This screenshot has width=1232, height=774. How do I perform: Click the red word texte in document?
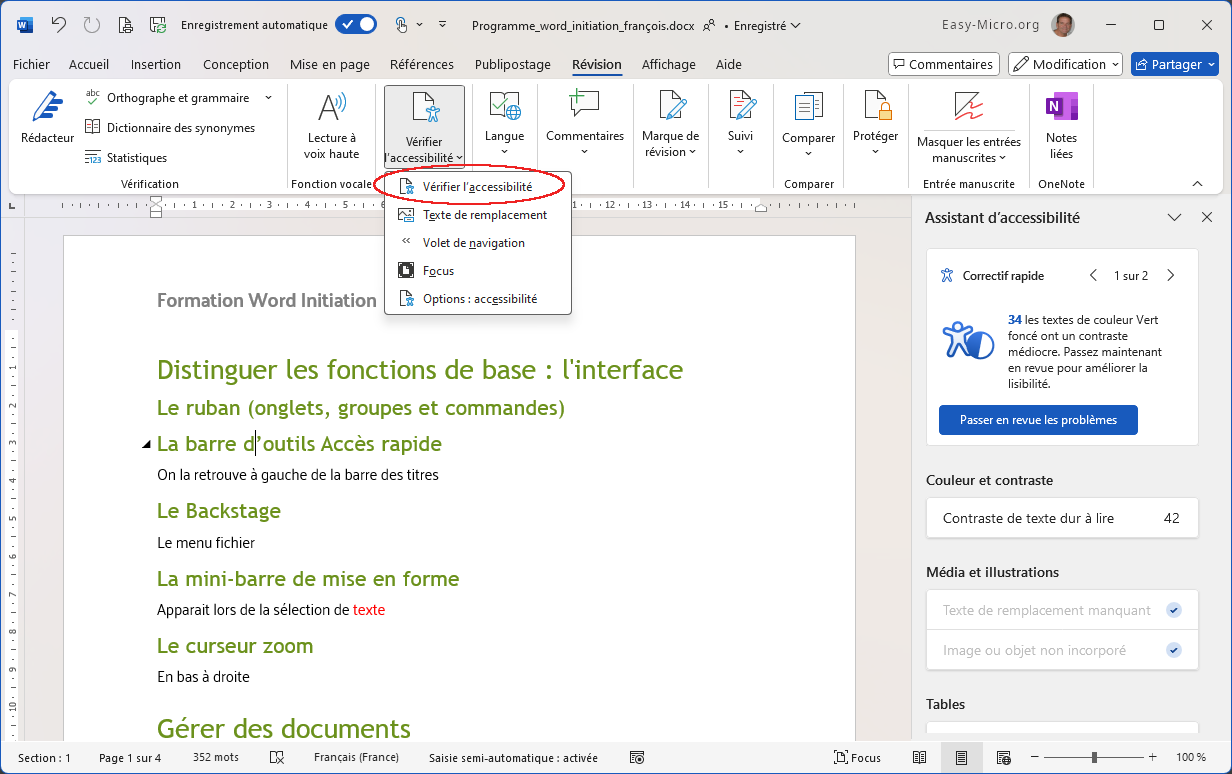[369, 610]
